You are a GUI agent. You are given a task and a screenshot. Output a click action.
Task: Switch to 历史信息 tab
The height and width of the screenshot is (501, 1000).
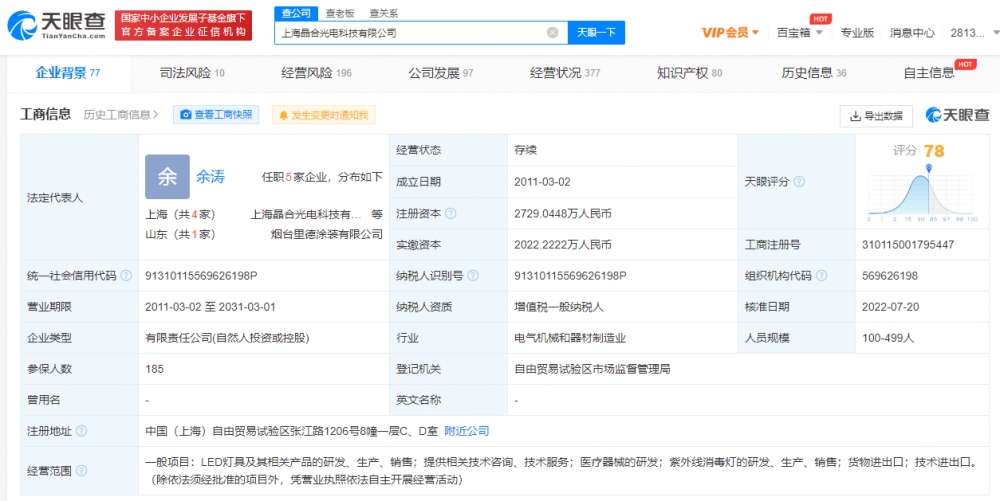coord(814,73)
